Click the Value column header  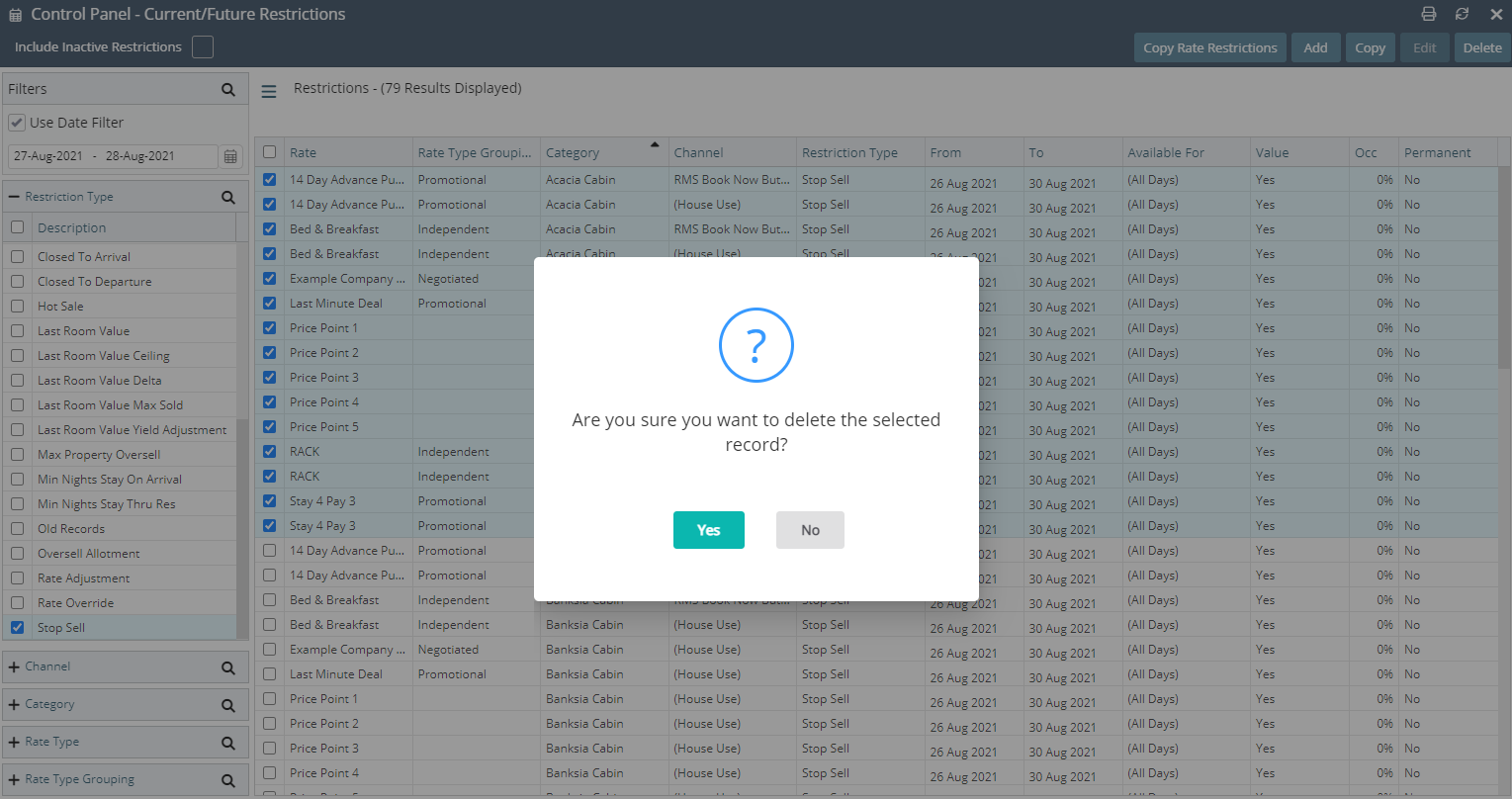1300,152
